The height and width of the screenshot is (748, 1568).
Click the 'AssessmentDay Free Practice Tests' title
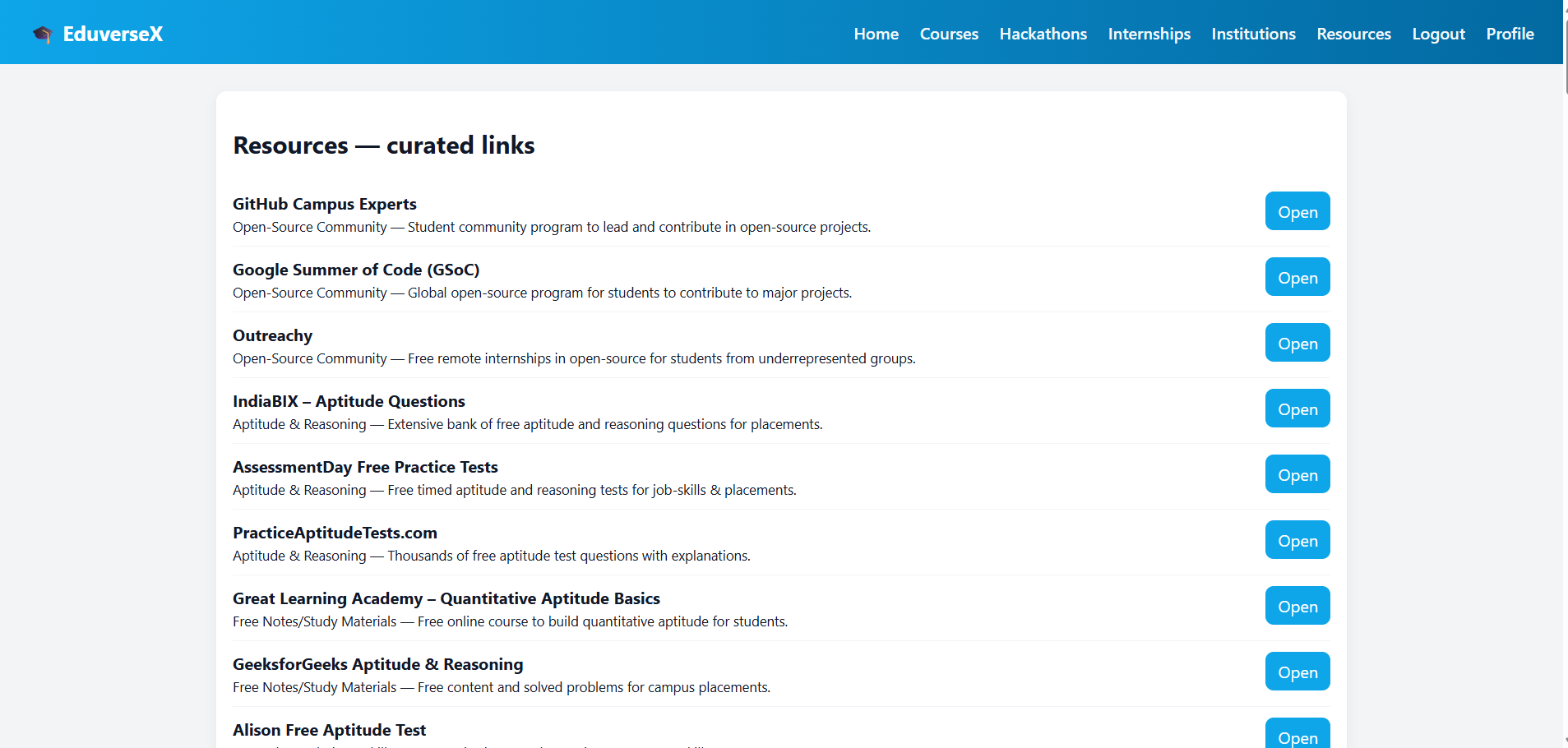pos(365,467)
